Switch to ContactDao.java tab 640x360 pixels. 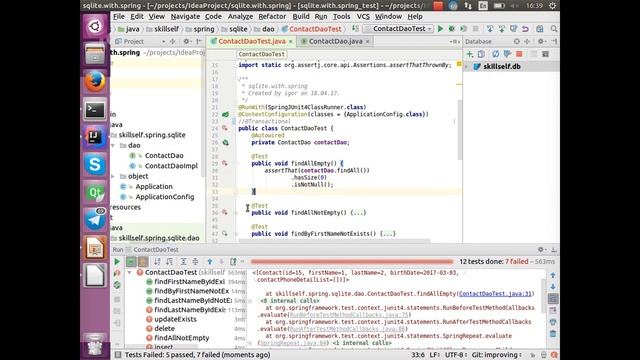335,41
